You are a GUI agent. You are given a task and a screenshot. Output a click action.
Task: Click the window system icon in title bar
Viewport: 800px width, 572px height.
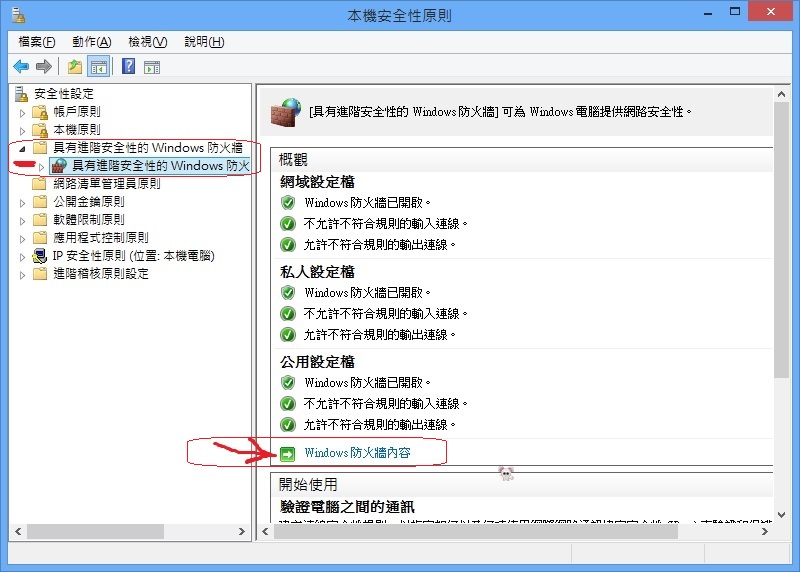pyautogui.click(x=19, y=15)
